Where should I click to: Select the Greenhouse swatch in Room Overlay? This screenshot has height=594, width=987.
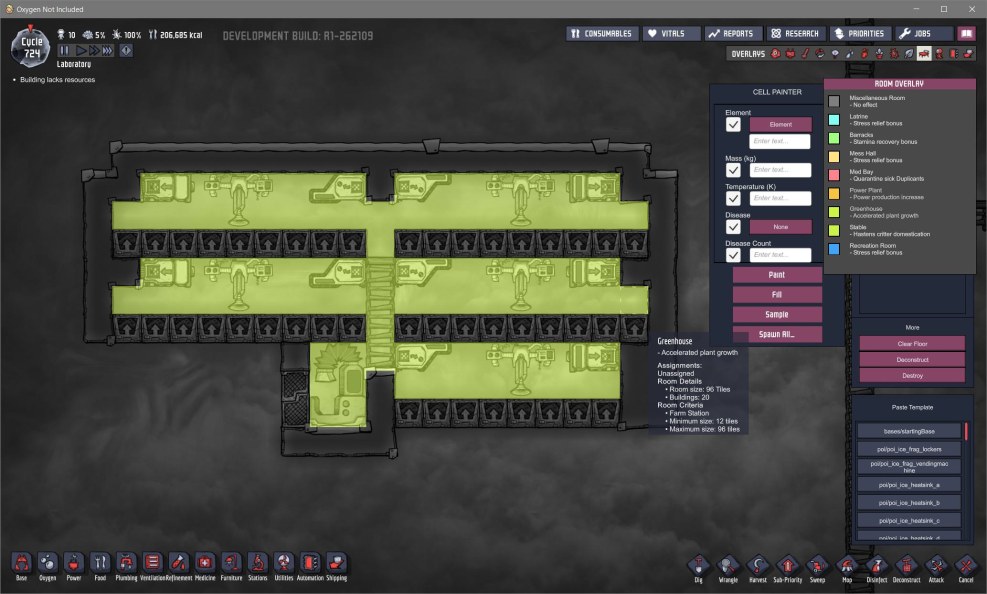click(833, 210)
